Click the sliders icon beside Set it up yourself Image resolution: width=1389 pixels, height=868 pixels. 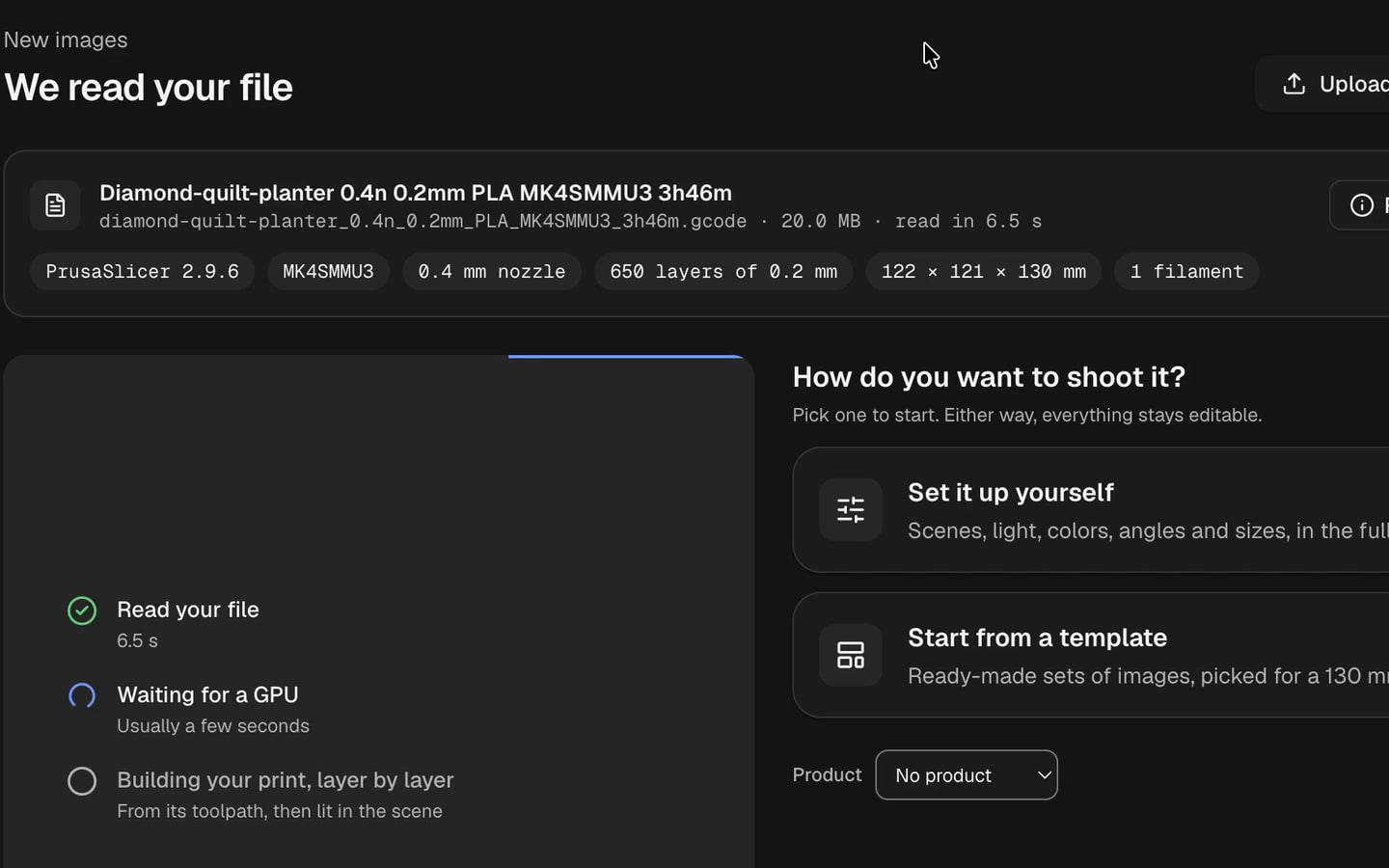coord(851,509)
